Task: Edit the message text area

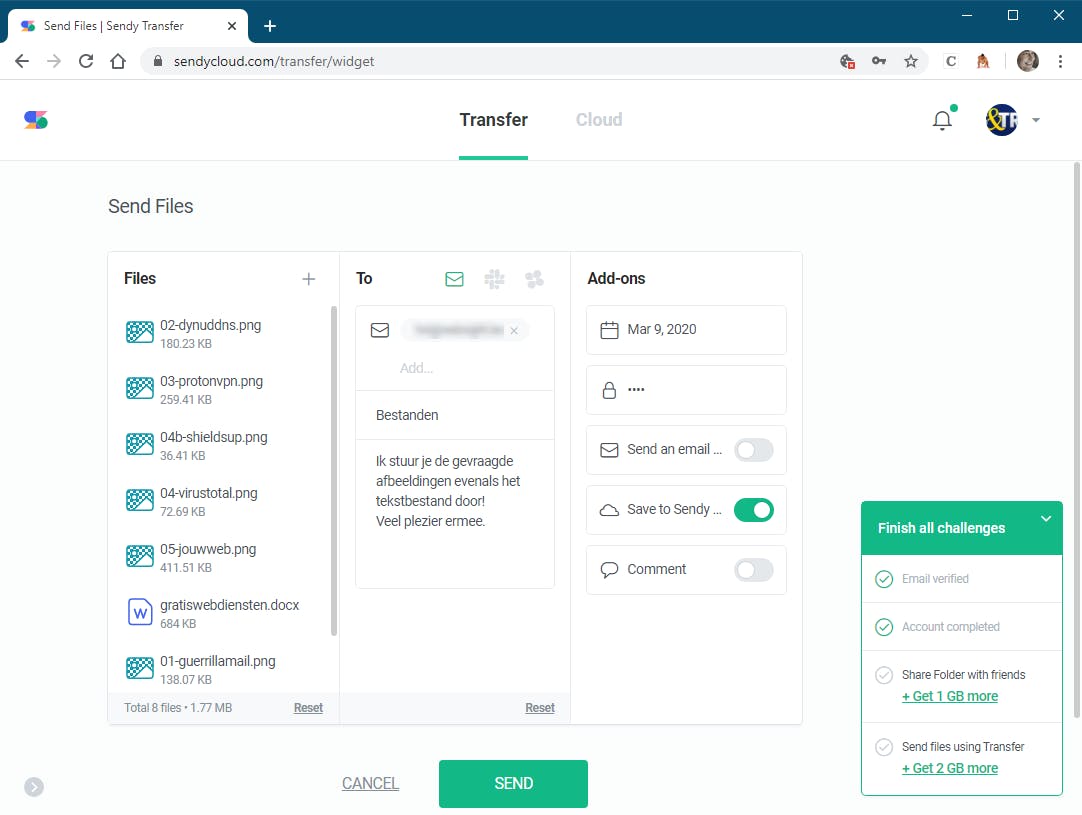Action: [455, 513]
